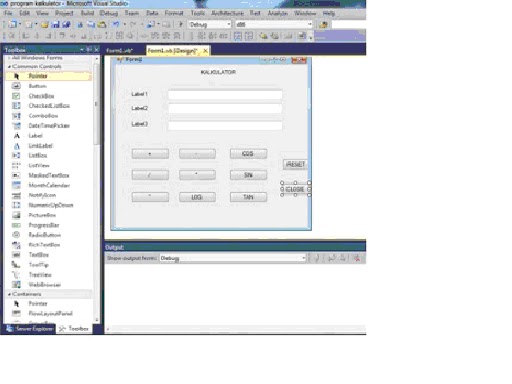Switch to the Form1.vb code tab
The image size is (512, 384).
[119, 51]
